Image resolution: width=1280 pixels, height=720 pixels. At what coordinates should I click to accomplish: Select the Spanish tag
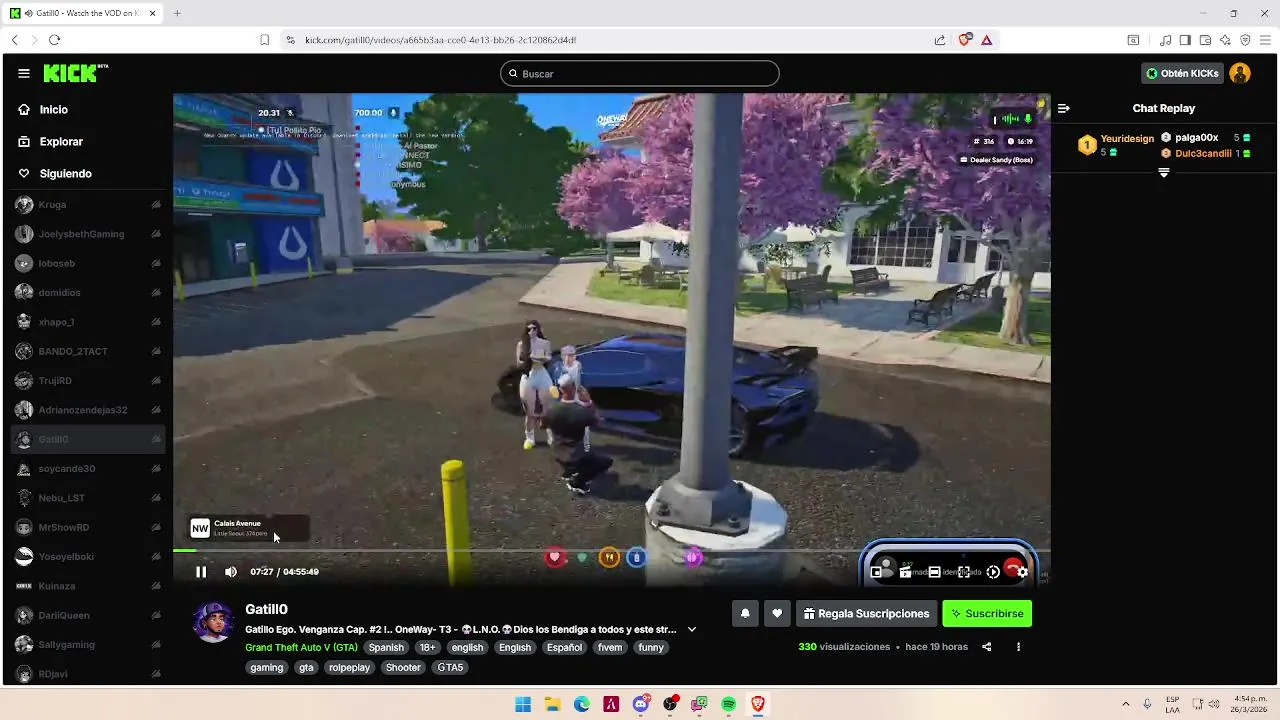pos(386,648)
